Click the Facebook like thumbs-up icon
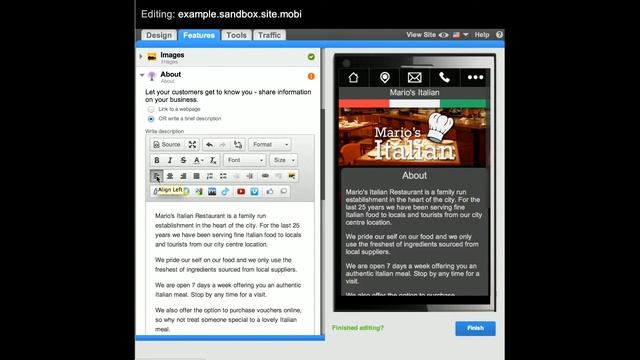This screenshot has height=360, width=640. pyautogui.click(x=270, y=191)
